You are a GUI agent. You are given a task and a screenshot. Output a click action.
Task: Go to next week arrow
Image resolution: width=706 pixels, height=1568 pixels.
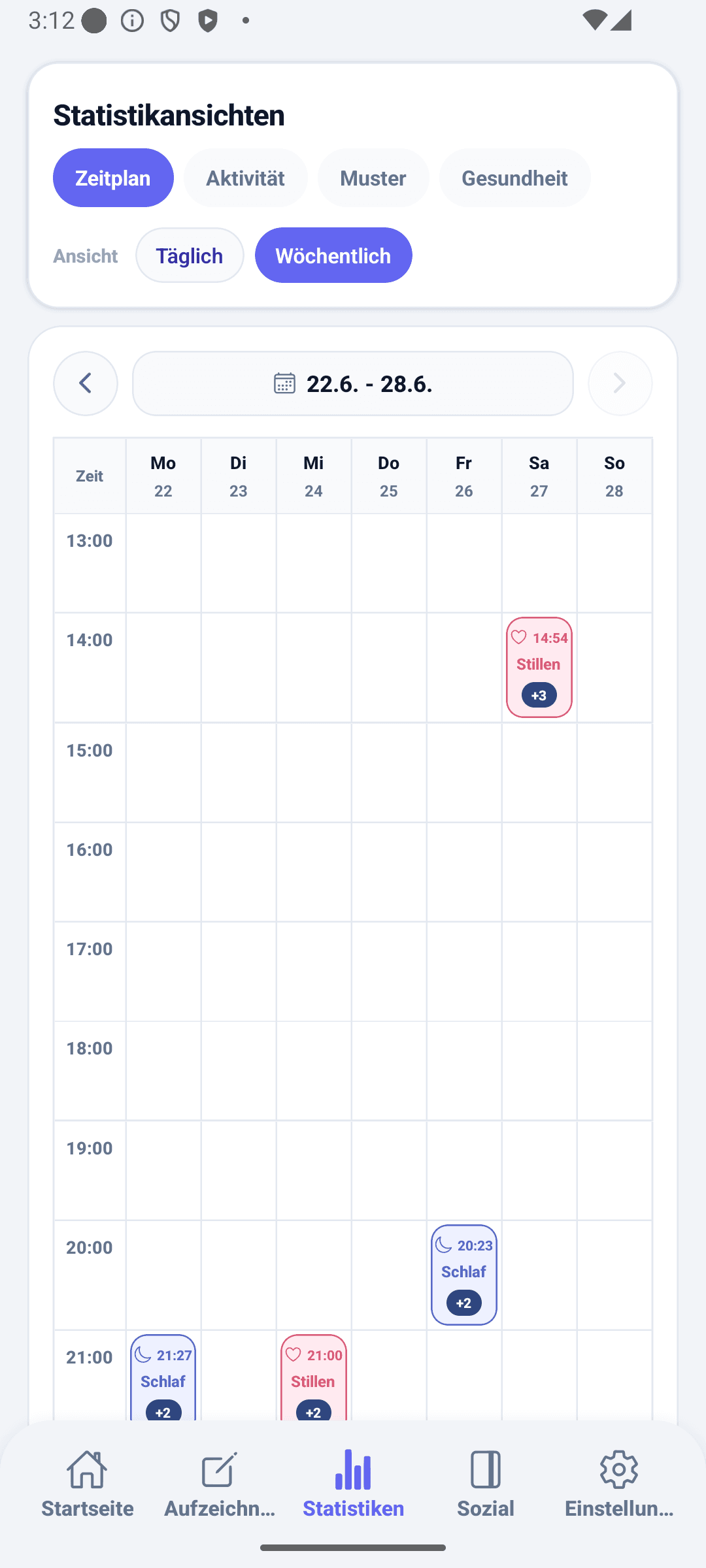(x=620, y=384)
